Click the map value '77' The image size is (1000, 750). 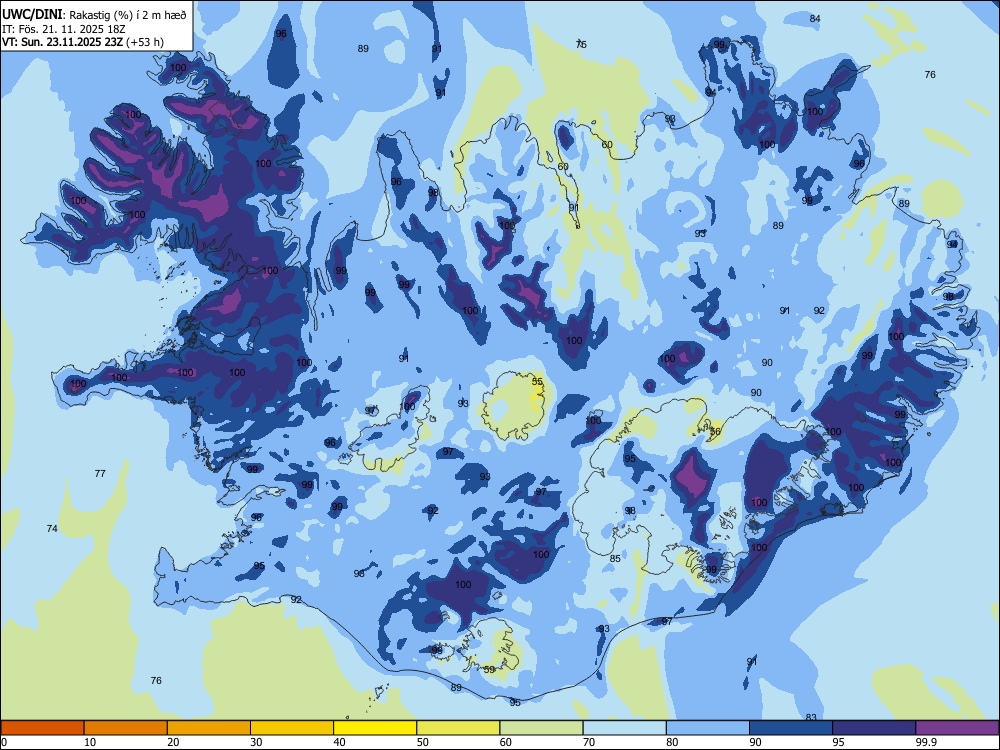point(100,474)
